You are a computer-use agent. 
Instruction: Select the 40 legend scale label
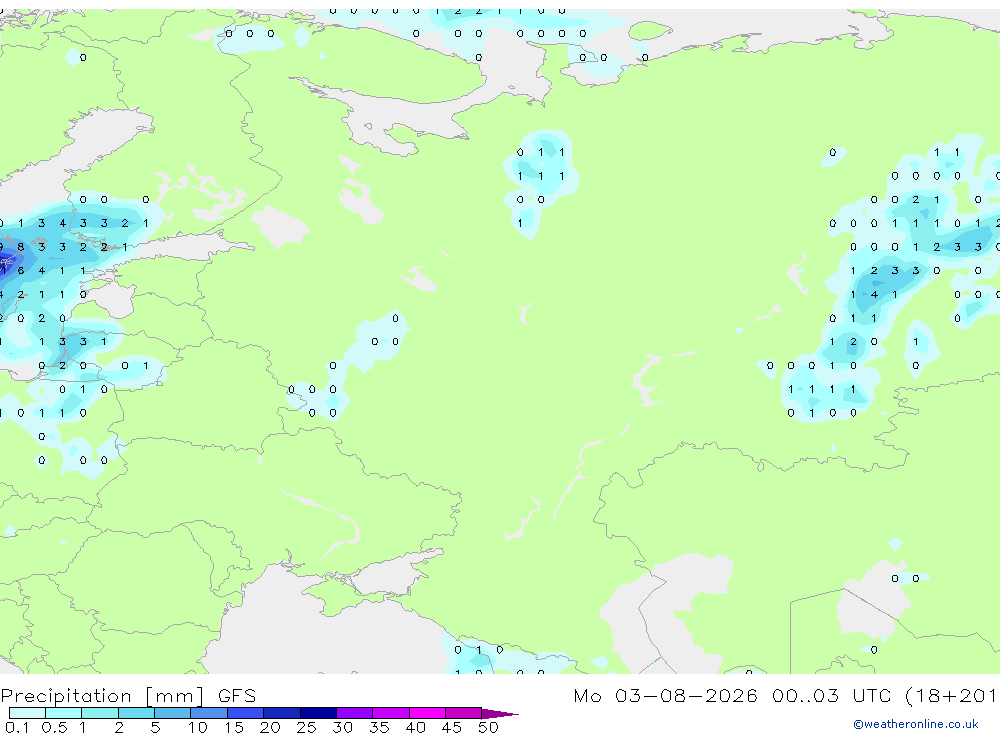(415, 727)
